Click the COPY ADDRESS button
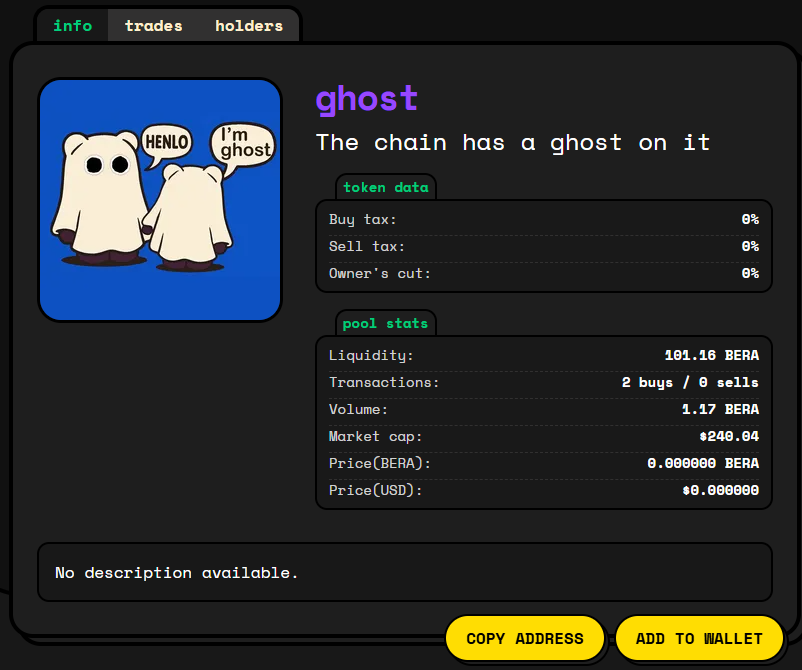Screen dimensions: 802x670 525,638
